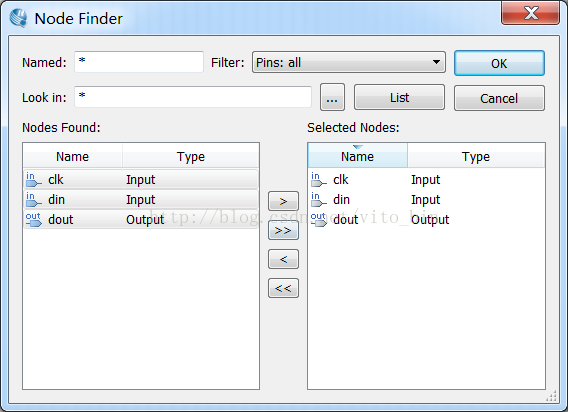This screenshot has height=412, width=568.
Task: Add selected node with the > button
Action: pyautogui.click(x=283, y=201)
